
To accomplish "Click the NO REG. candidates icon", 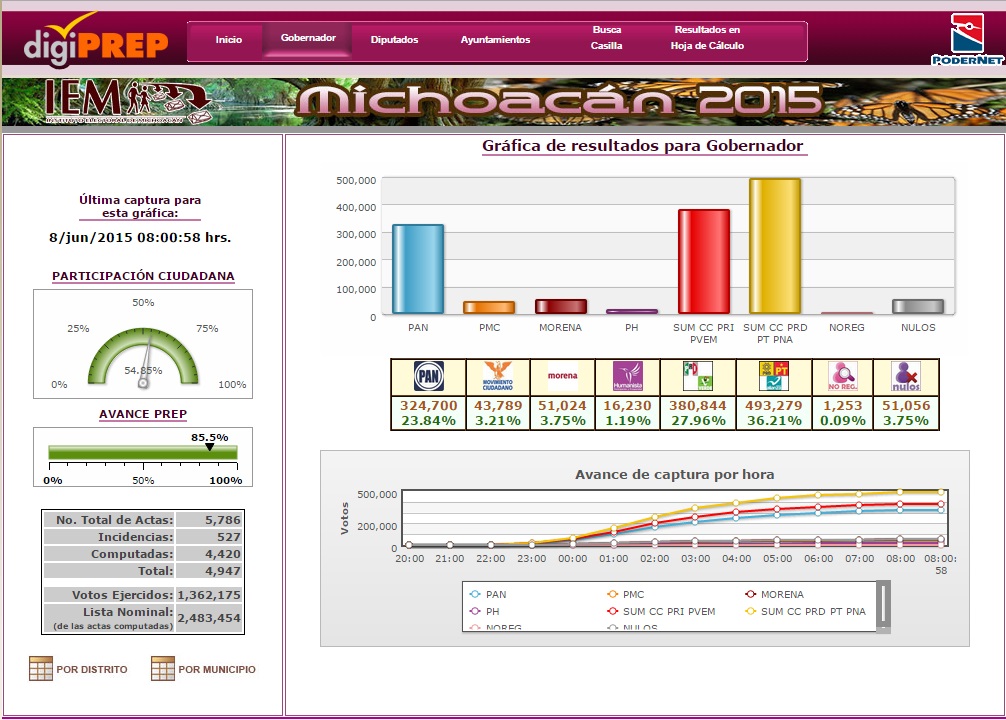I will (x=842, y=376).
